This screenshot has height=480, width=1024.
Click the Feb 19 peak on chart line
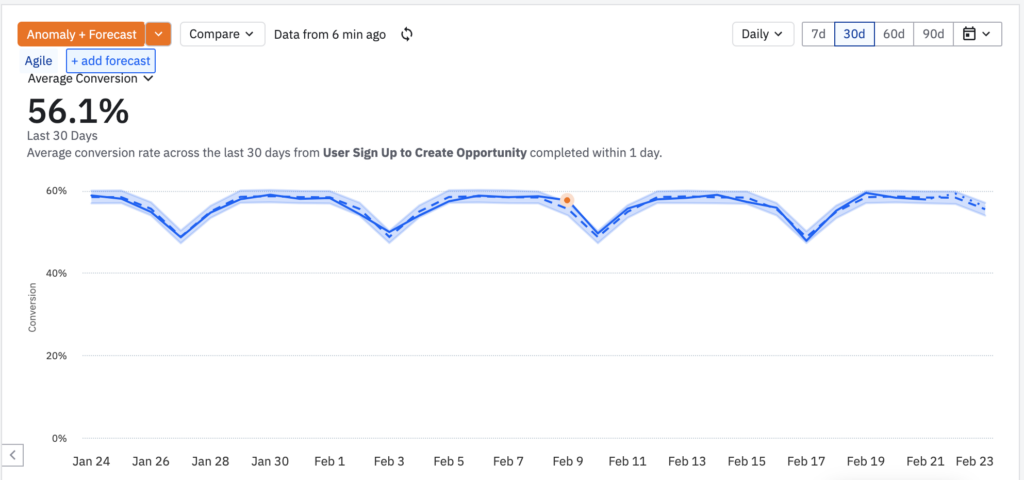(x=866, y=193)
